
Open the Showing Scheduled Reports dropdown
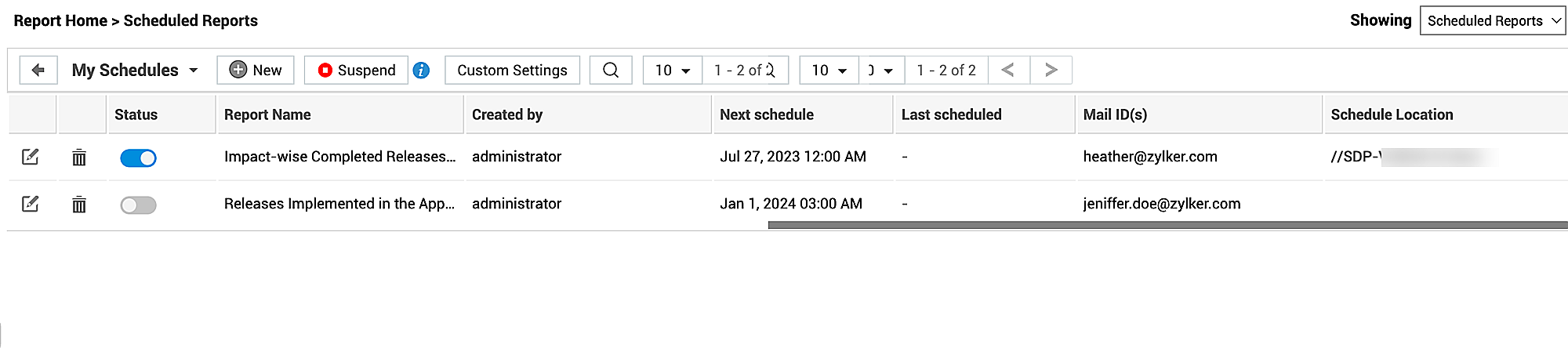1493,21
